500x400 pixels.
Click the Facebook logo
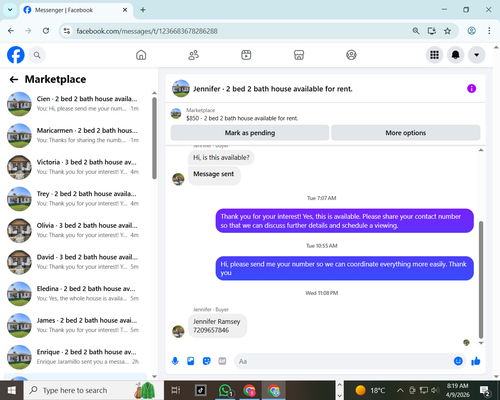pyautogui.click(x=16, y=55)
